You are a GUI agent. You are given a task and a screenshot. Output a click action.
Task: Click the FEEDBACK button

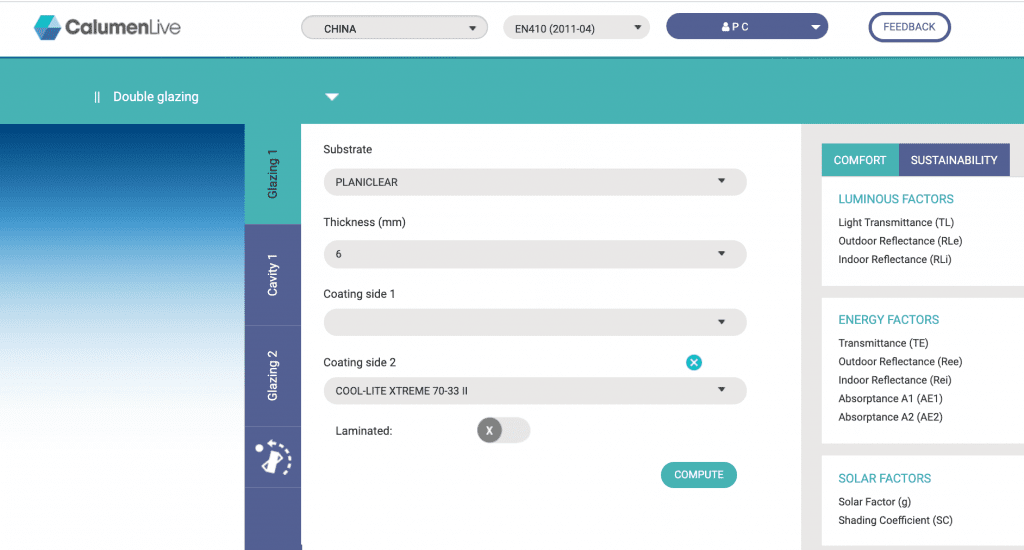909,27
